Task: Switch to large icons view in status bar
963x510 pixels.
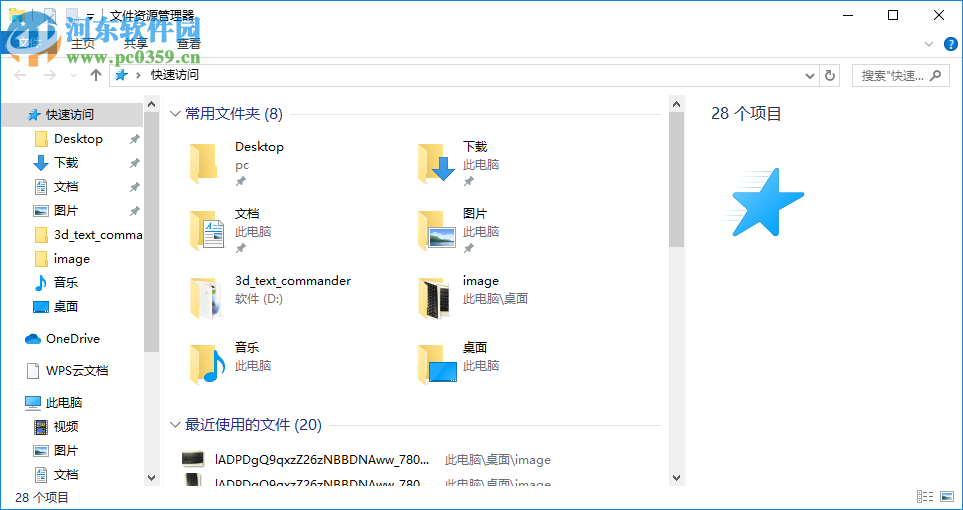Action: pos(946,496)
